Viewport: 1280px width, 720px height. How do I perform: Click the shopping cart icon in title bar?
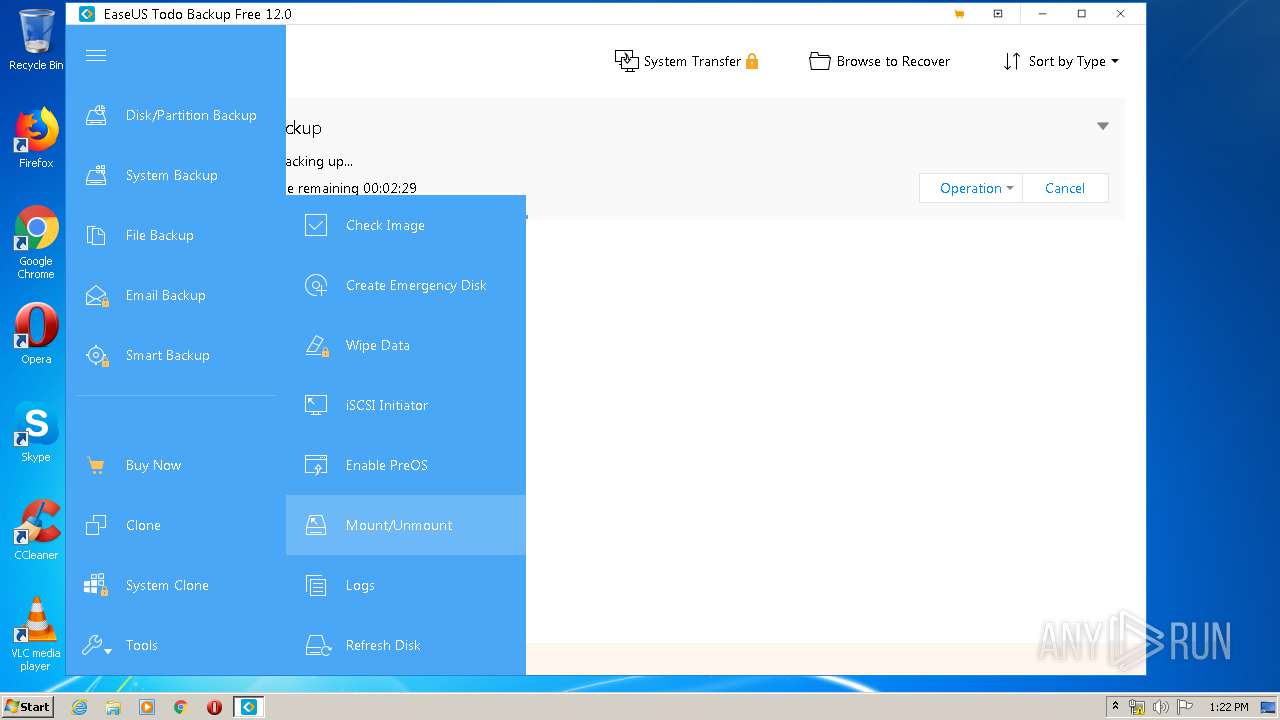point(959,14)
